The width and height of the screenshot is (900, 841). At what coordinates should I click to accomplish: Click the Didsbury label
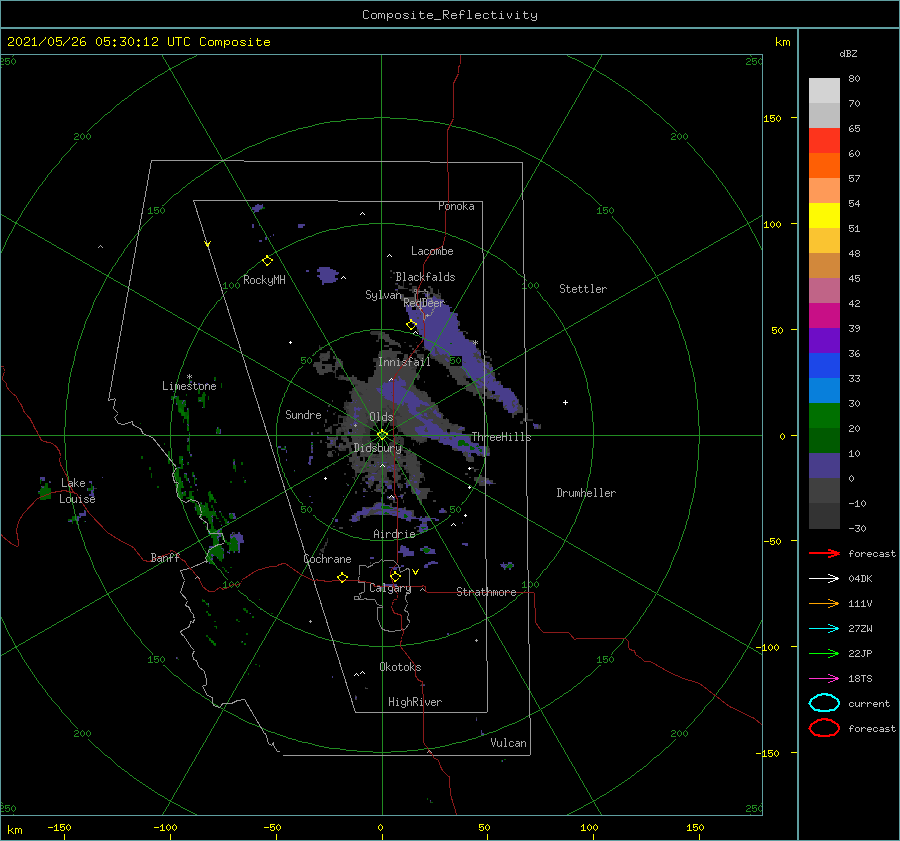377,448
